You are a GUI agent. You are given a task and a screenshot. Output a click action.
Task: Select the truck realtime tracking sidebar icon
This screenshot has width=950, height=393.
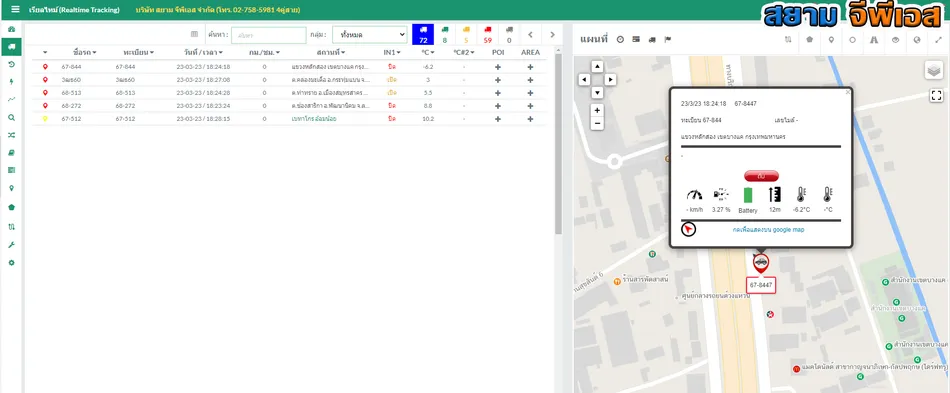point(11,47)
